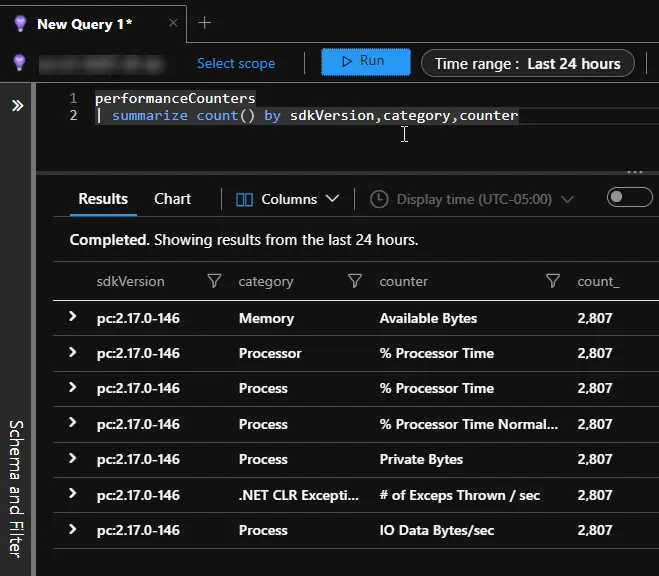Run the query

(365, 62)
